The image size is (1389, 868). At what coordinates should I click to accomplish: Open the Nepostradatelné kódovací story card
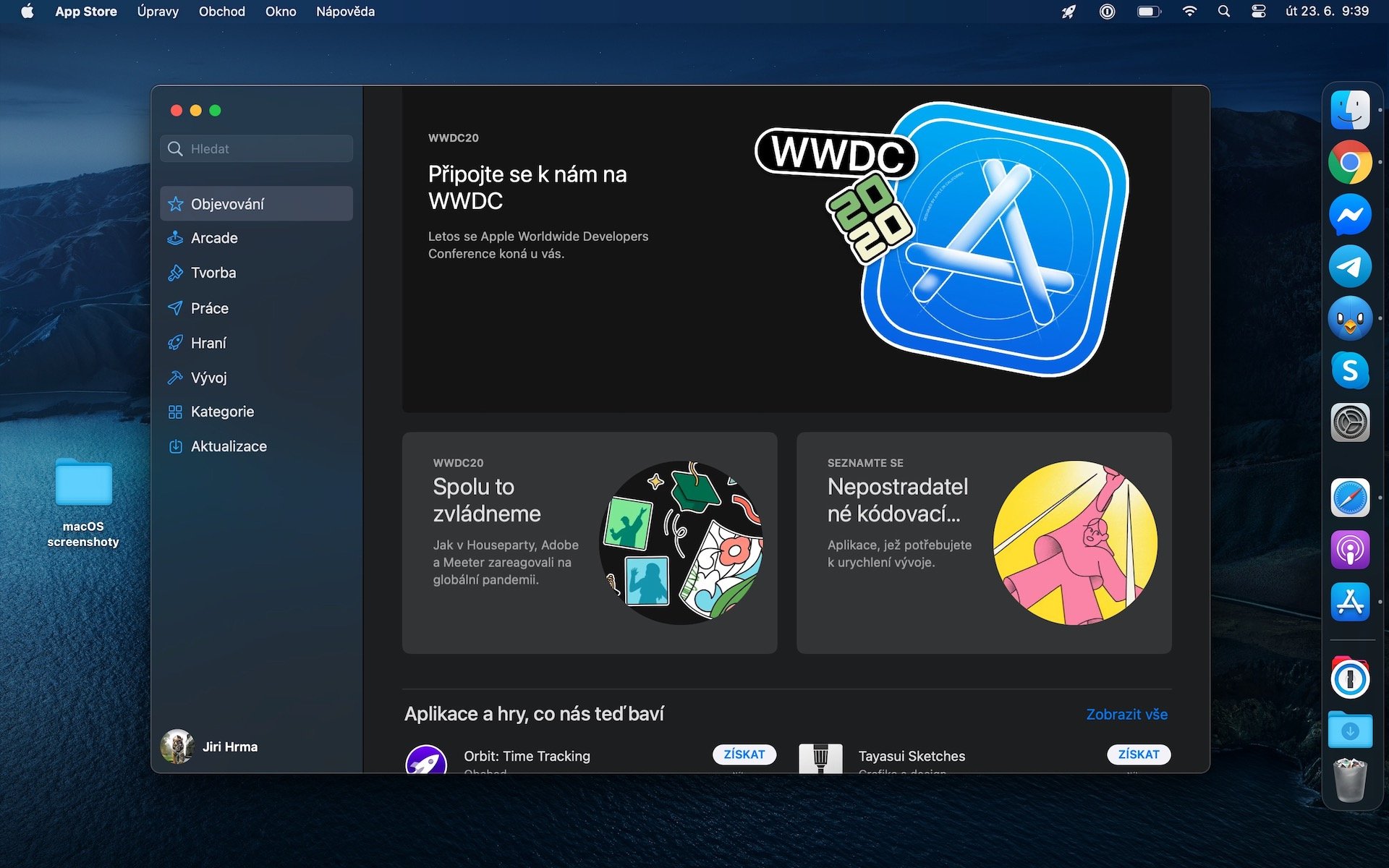pos(984,543)
